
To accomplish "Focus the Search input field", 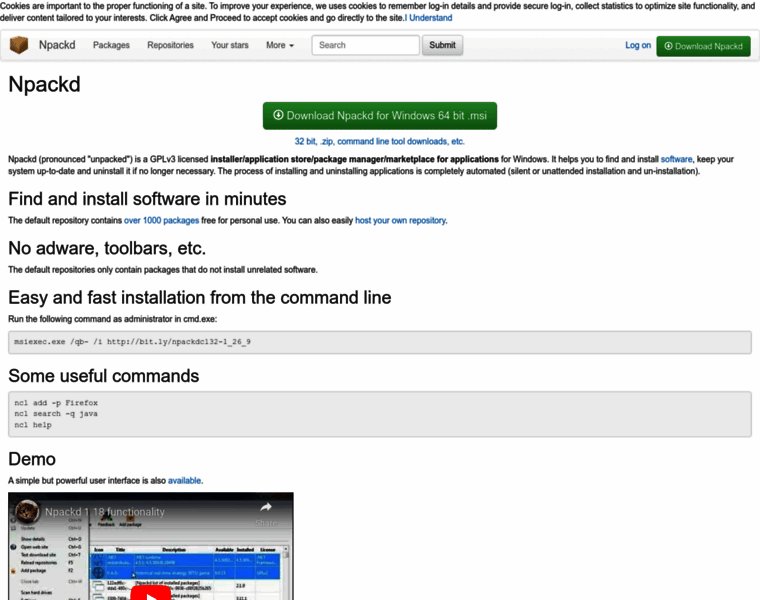I will [365, 45].
